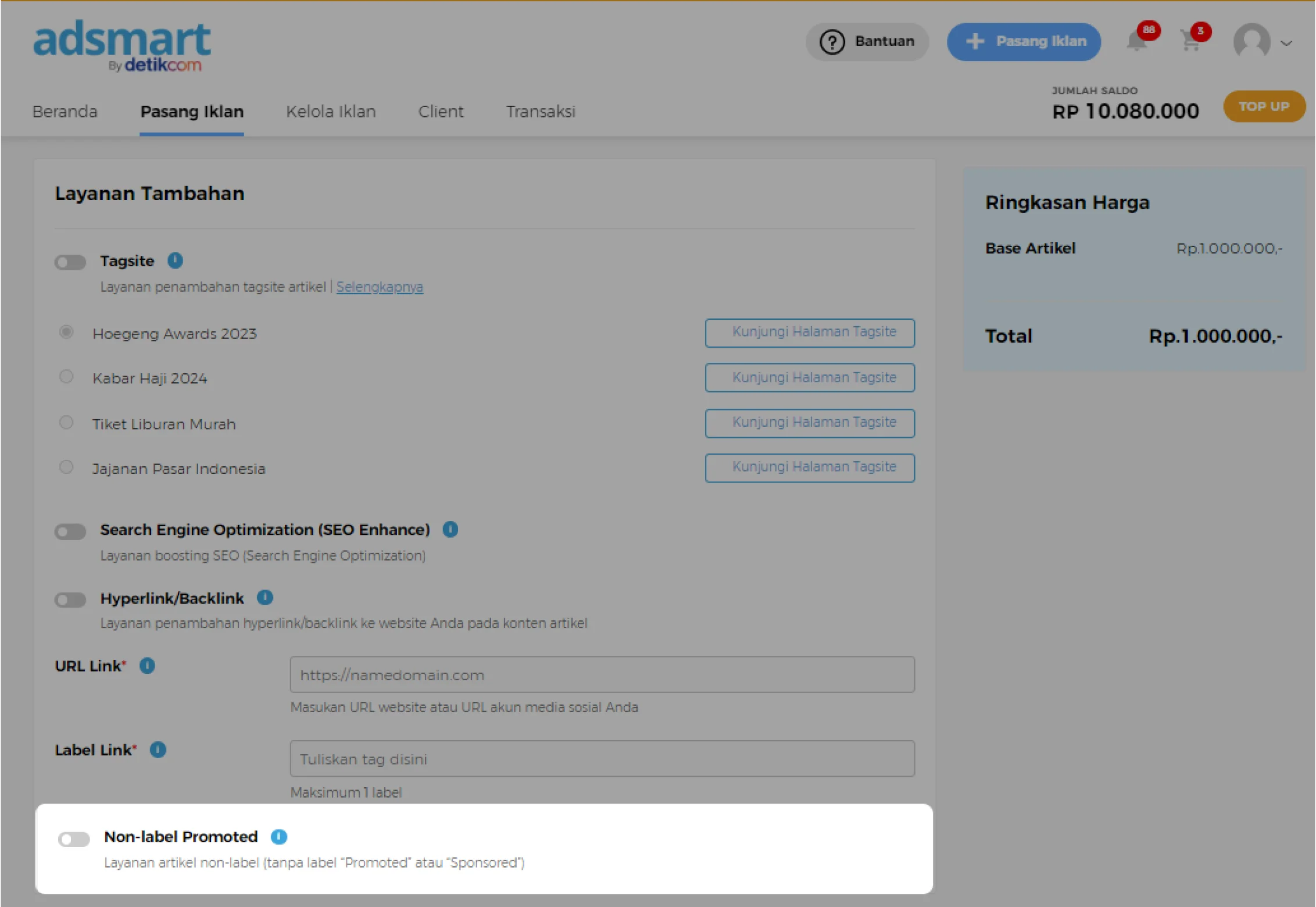
Task: Open the Transaksi tab
Action: (x=541, y=112)
